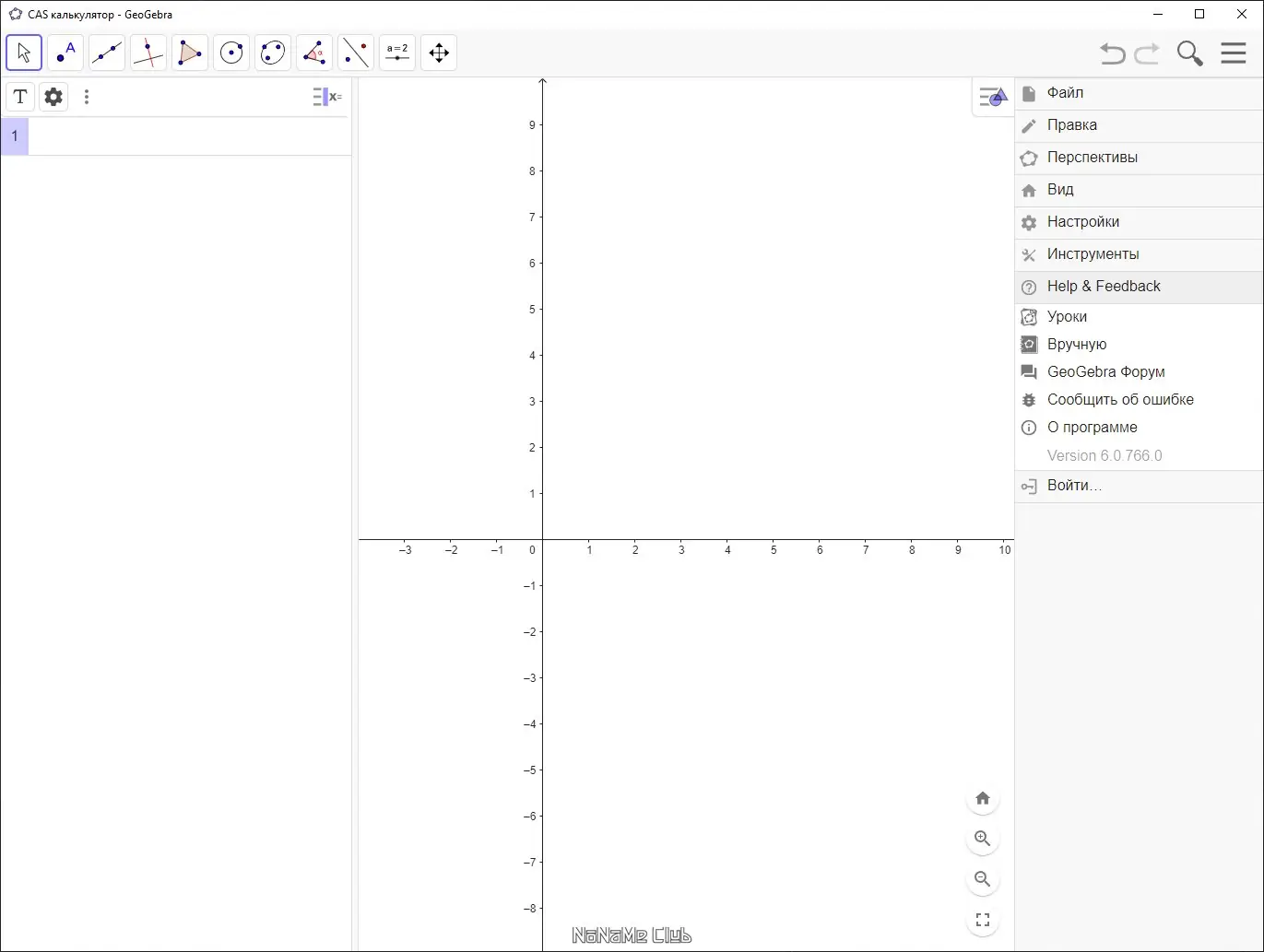Open the search magnifier
The height and width of the screenshot is (952, 1264).
point(1190,53)
